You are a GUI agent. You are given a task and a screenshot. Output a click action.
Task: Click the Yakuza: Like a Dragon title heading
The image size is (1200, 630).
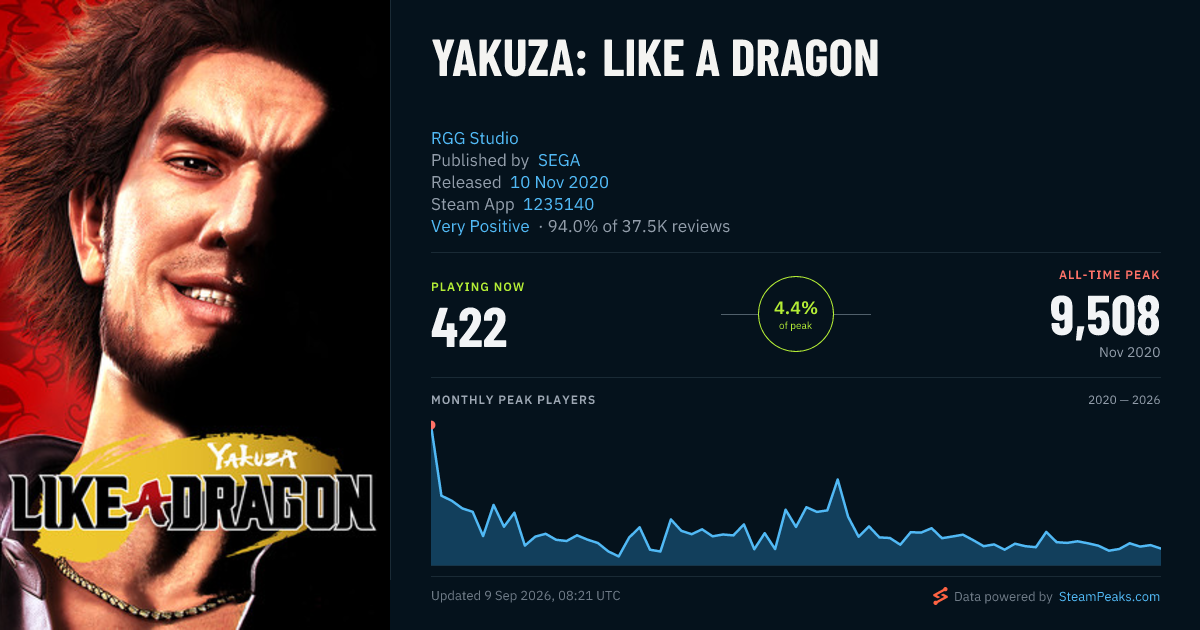point(655,60)
